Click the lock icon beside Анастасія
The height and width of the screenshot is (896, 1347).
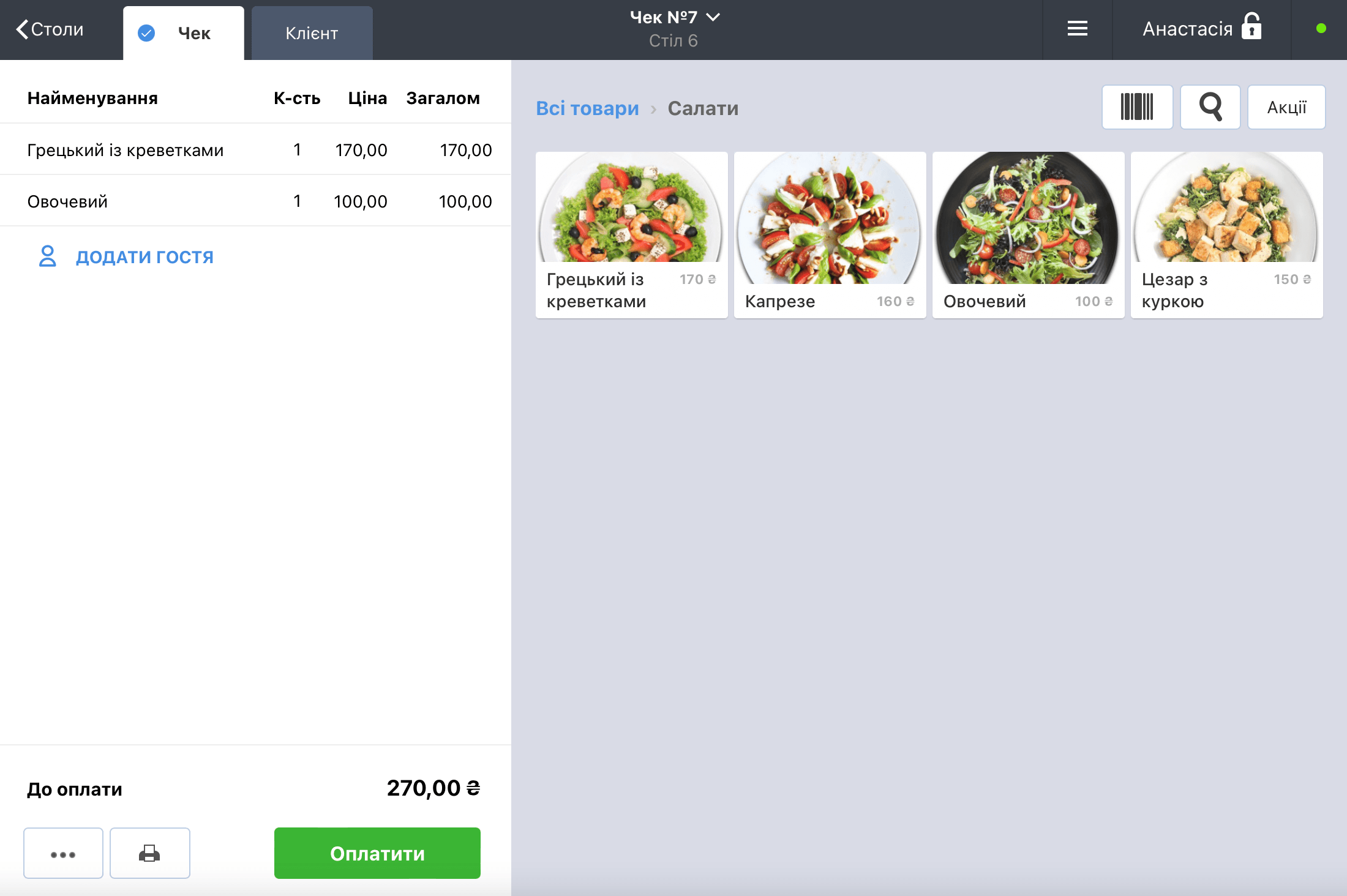point(1251,27)
